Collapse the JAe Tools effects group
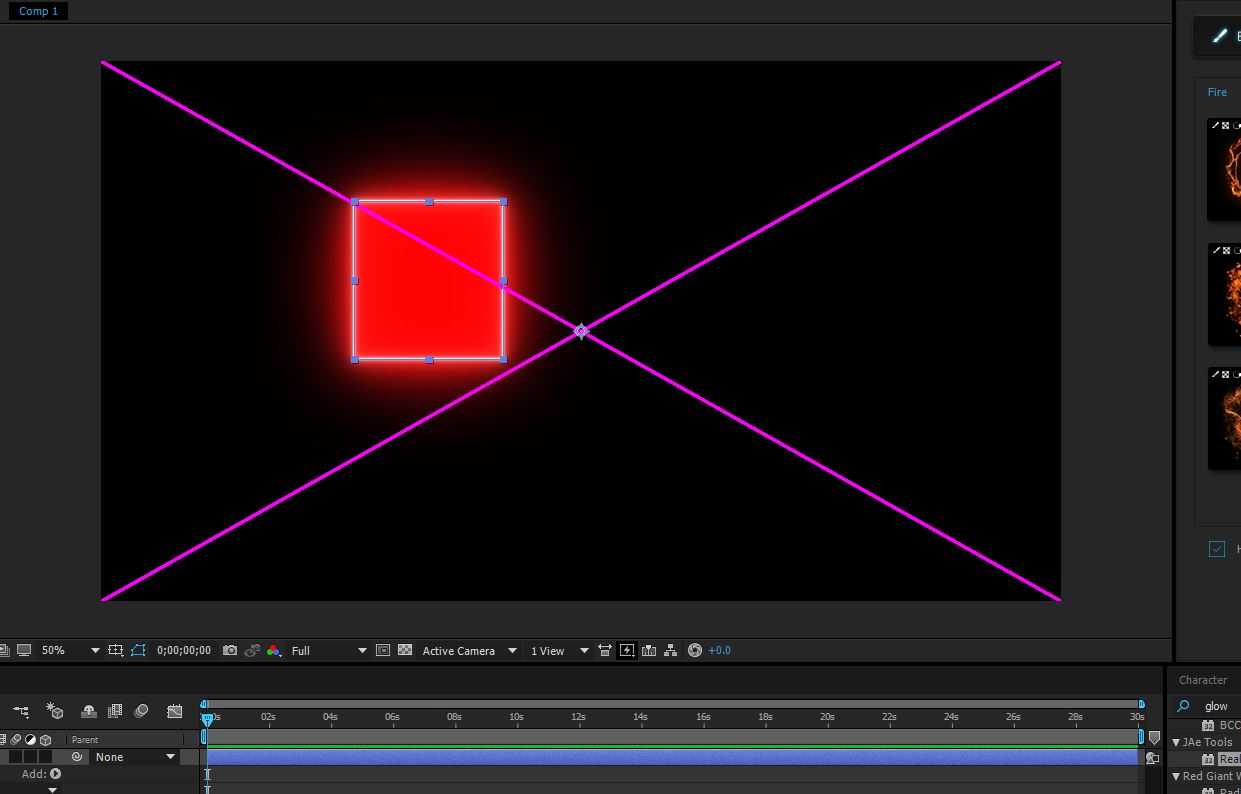The height and width of the screenshot is (794, 1241). click(x=1176, y=742)
